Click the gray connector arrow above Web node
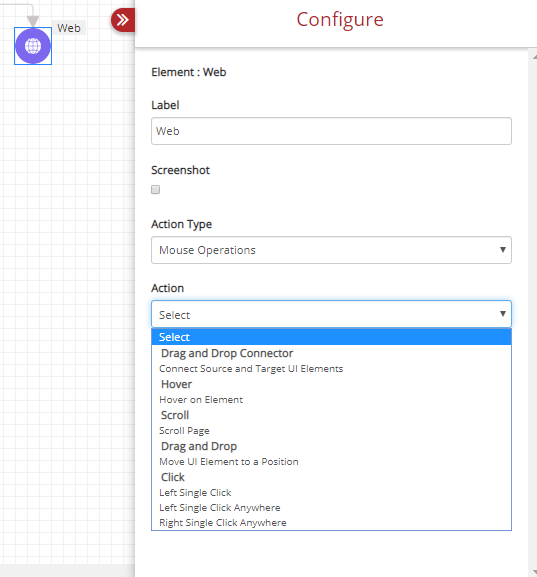537x577 pixels. [33, 21]
